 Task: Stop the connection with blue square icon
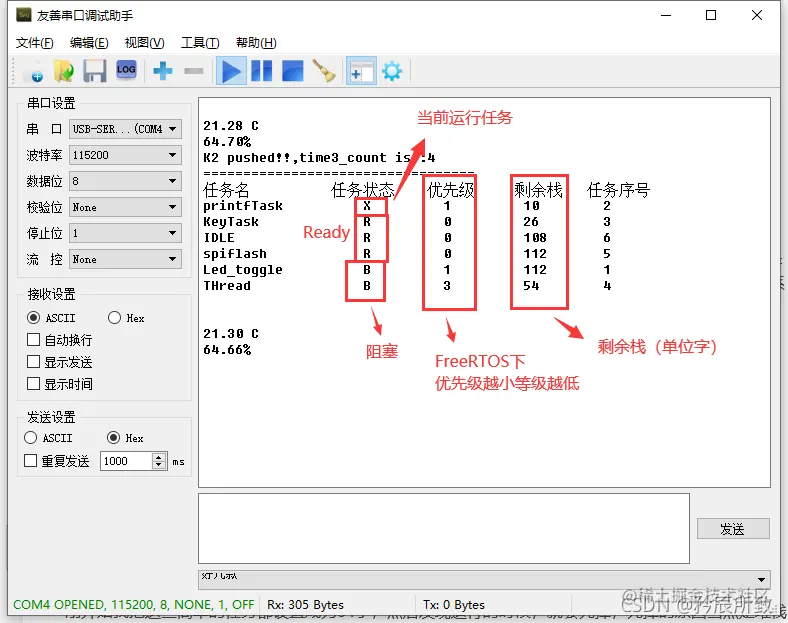[x=292, y=71]
